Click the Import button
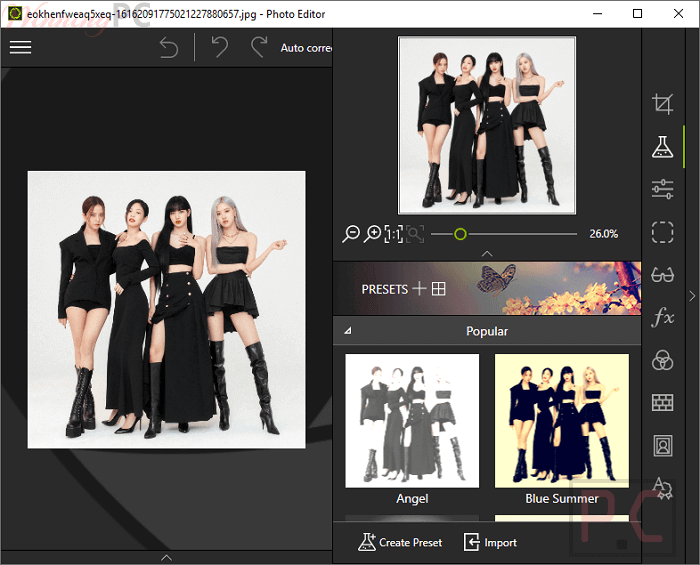 click(490, 542)
